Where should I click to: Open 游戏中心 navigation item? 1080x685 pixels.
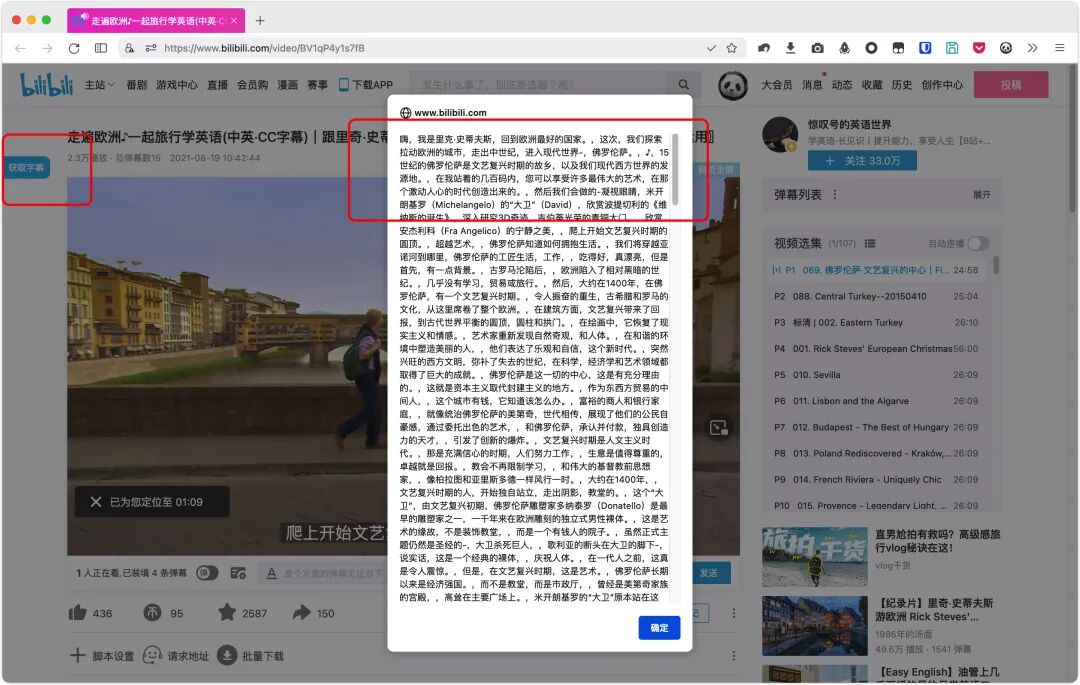[x=176, y=85]
